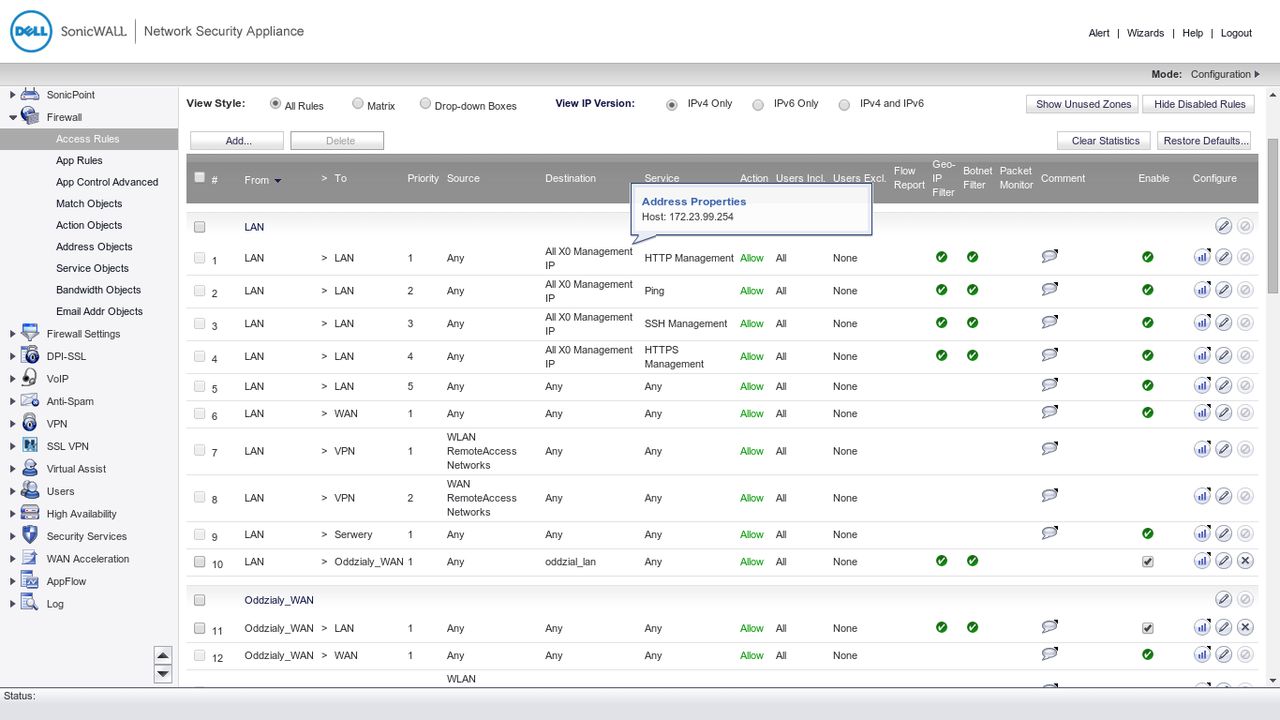The width and height of the screenshot is (1280, 720).
Task: Expand SonicPoint tree node
Action: (x=13, y=95)
